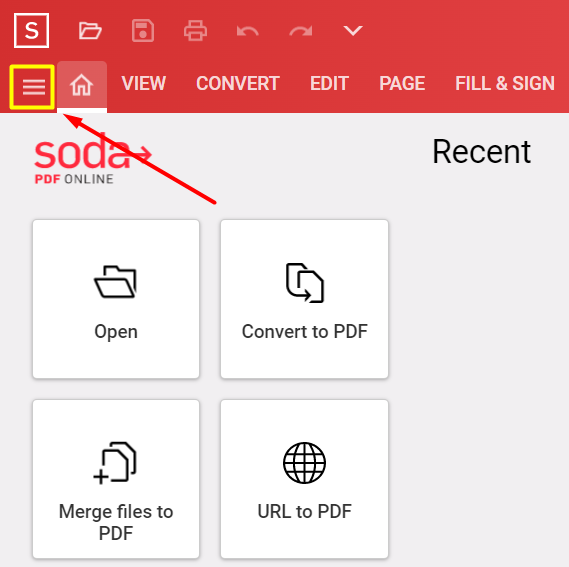Click the Soda S logo icon

(32, 30)
